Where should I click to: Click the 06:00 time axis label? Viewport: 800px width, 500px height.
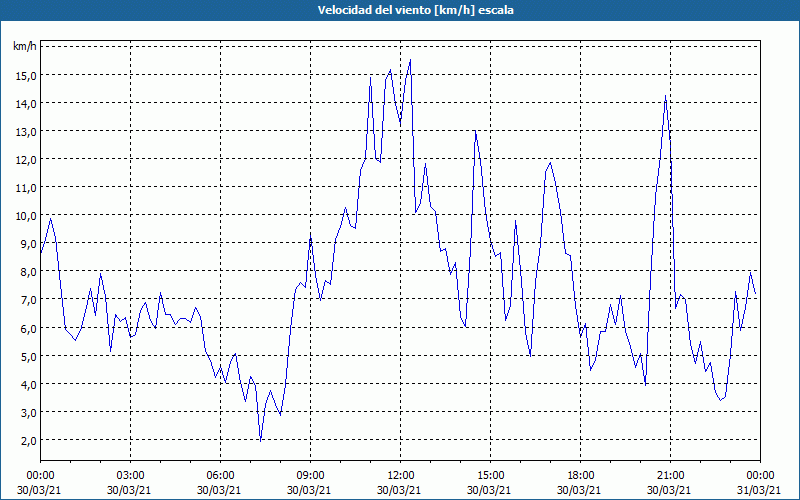coord(220,476)
